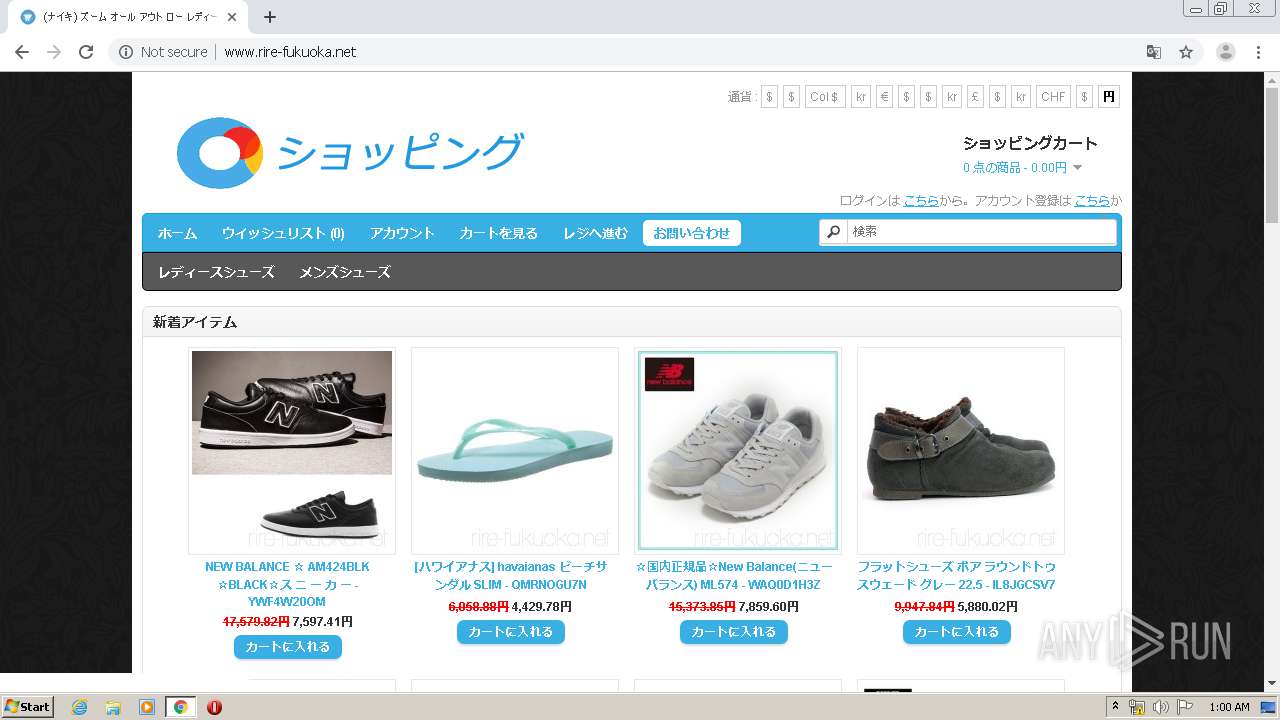Open the Start menu
The height and width of the screenshot is (720, 1280).
click(27, 707)
